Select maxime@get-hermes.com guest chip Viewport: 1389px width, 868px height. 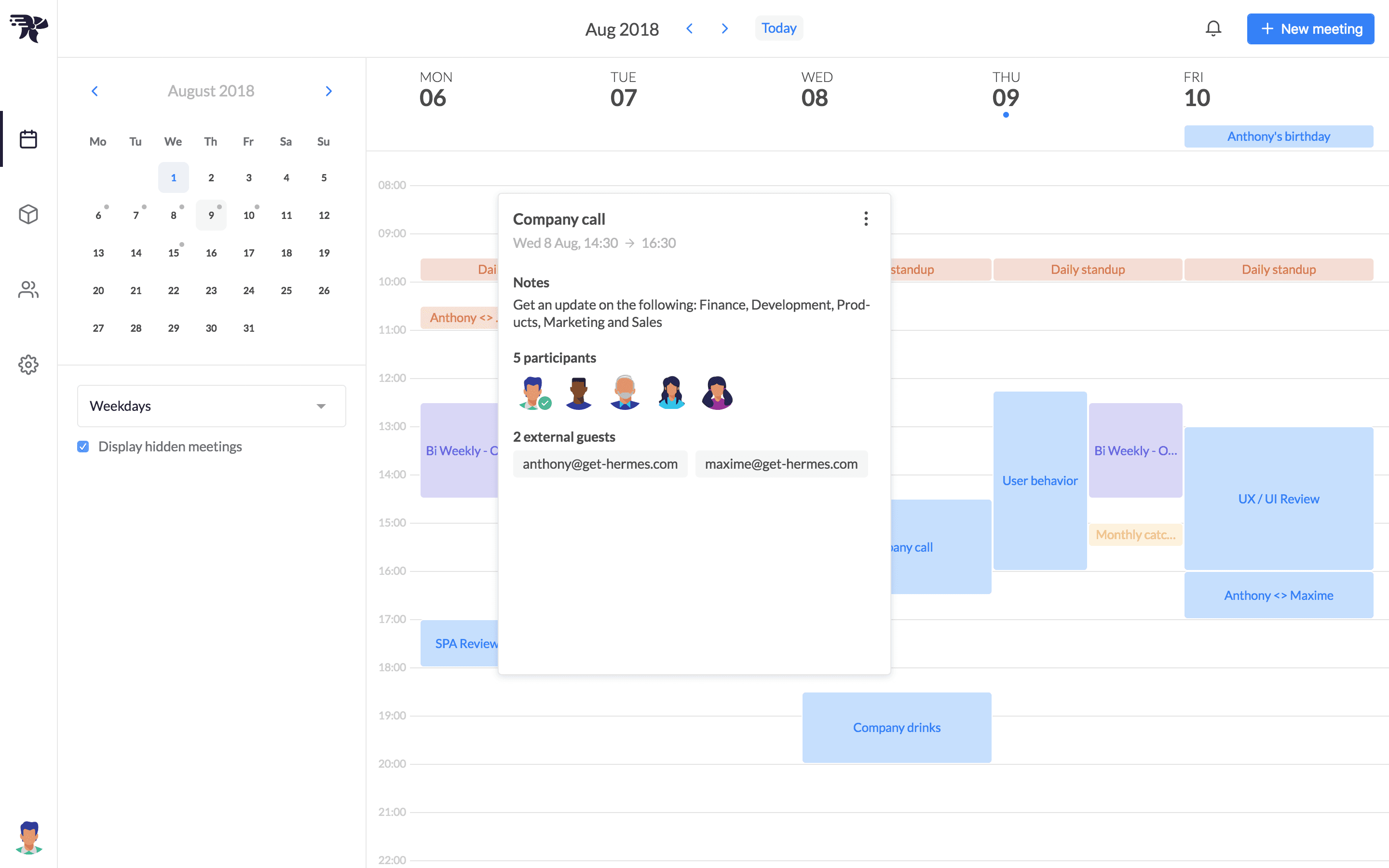(x=781, y=464)
